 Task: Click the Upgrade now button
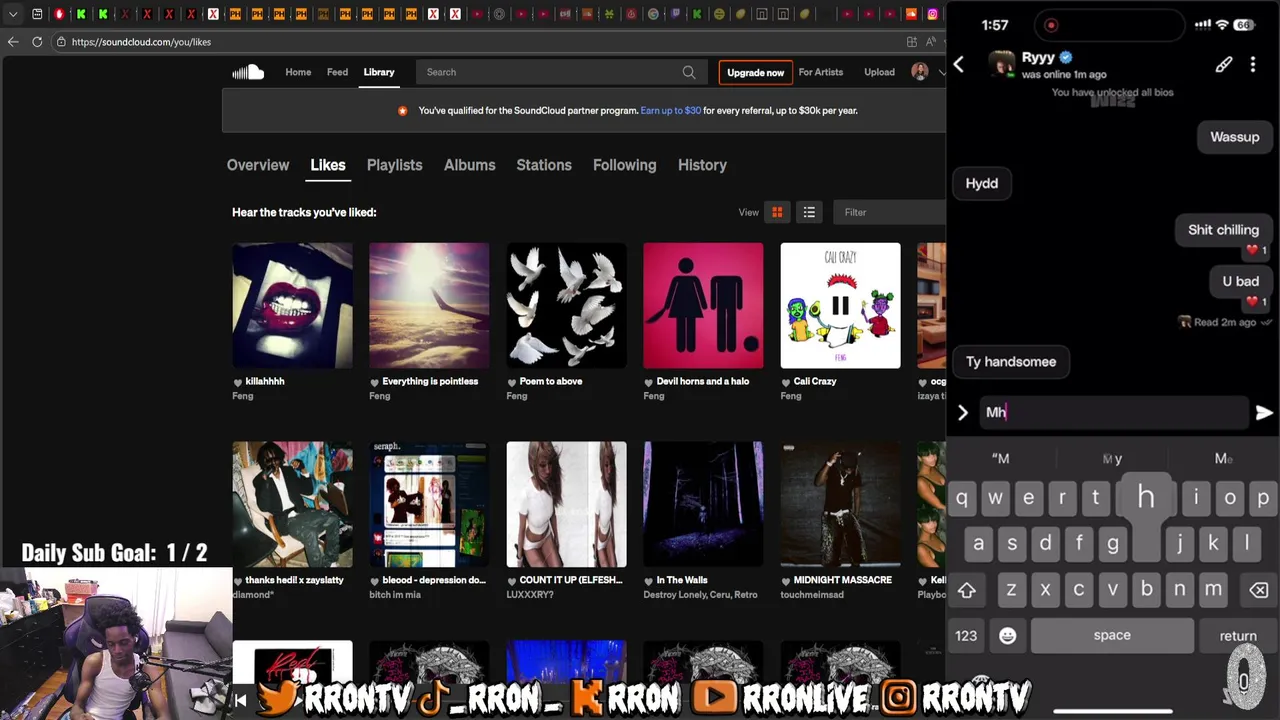click(755, 72)
